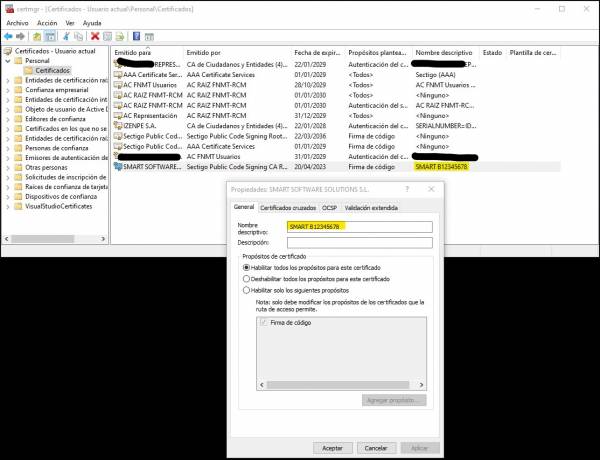
Task: Click the help question mark in Propiedades dialog
Action: 407,189
